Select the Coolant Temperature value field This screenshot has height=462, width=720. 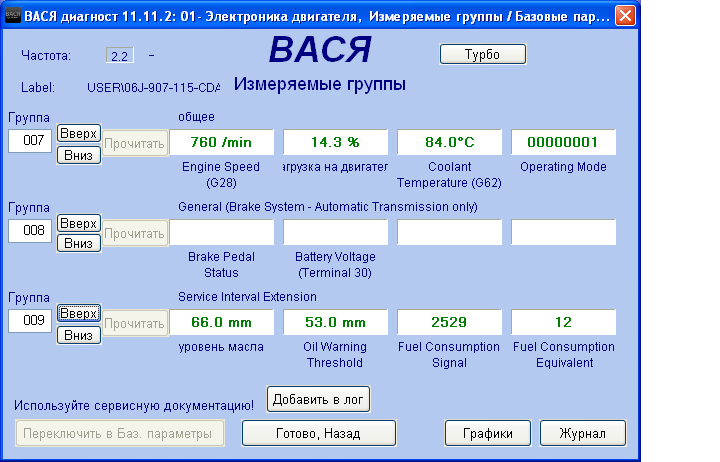coord(449,142)
